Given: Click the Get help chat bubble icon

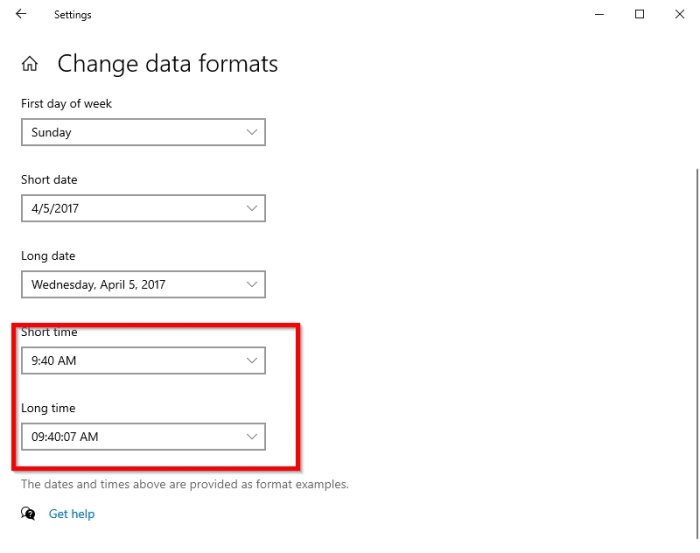Looking at the screenshot, I should click(x=28, y=514).
